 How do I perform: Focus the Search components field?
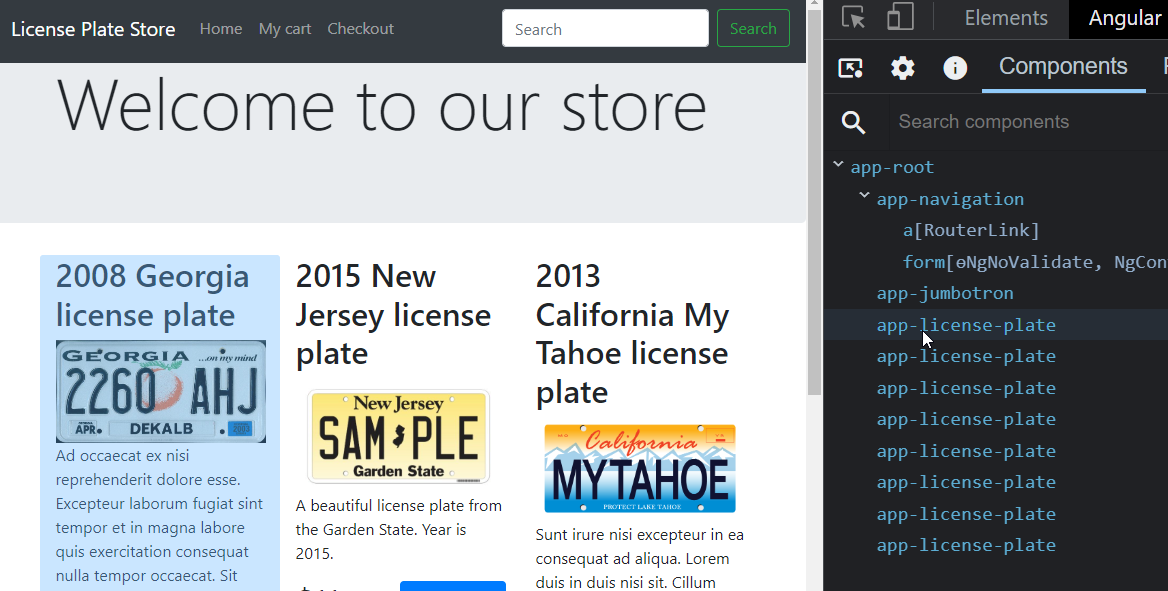pos(1029,122)
